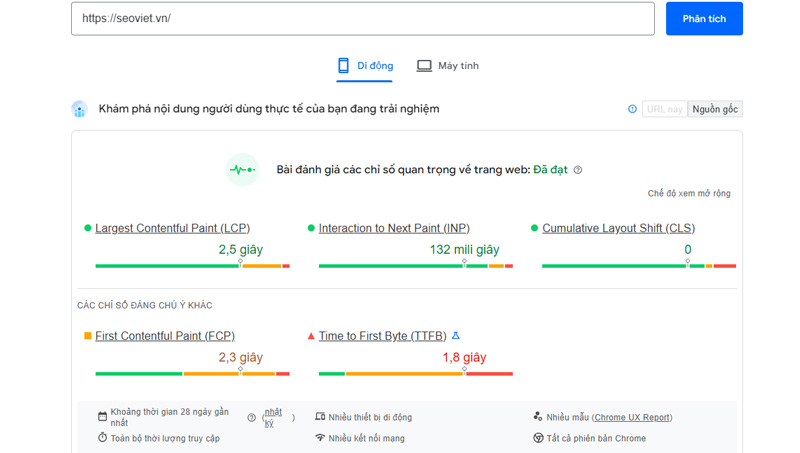The width and height of the screenshot is (800, 453).
Task: Open the Largest Contentful Paint (LCP) link
Action: 170,228
